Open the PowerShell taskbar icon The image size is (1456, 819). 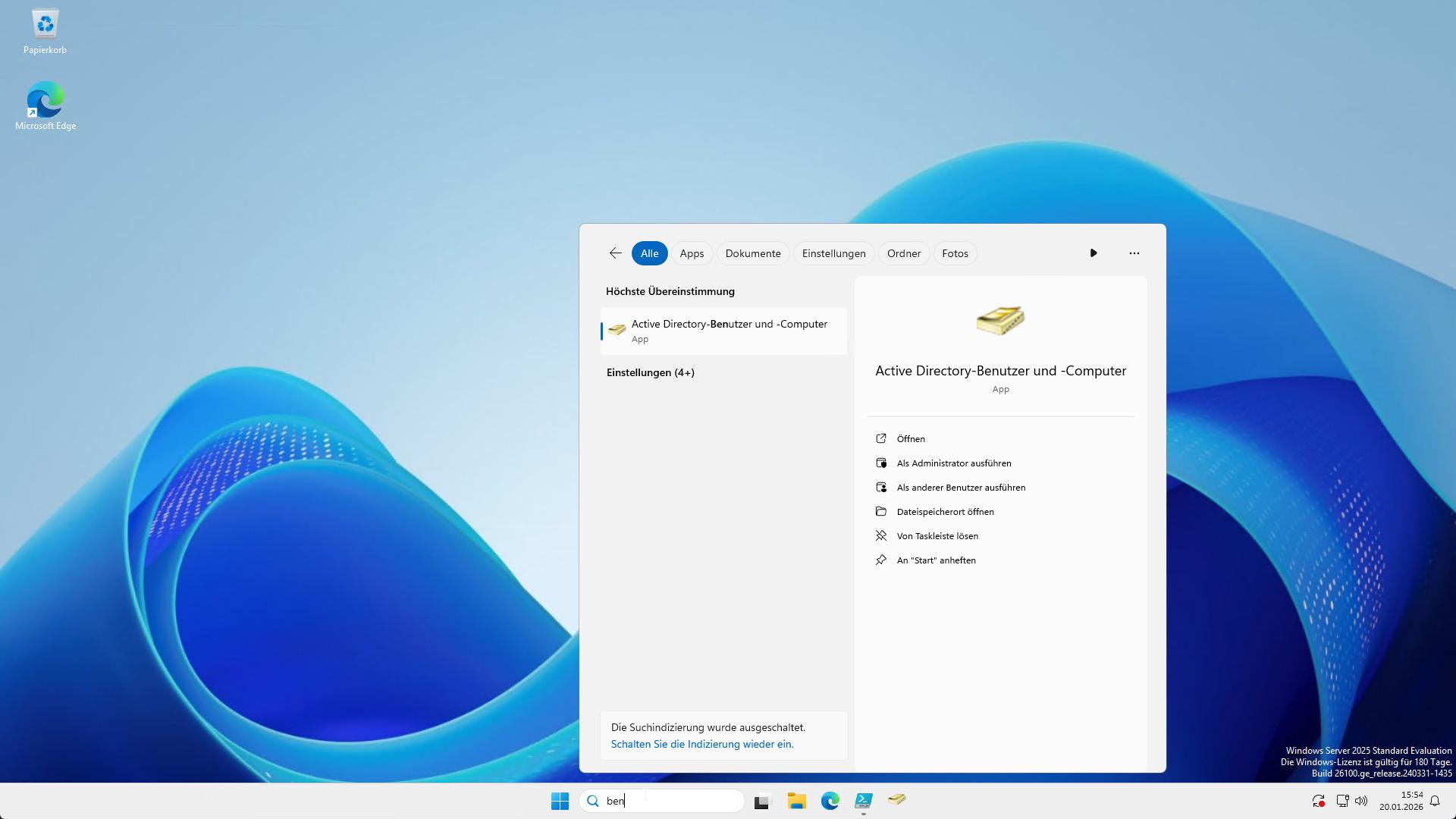864,801
